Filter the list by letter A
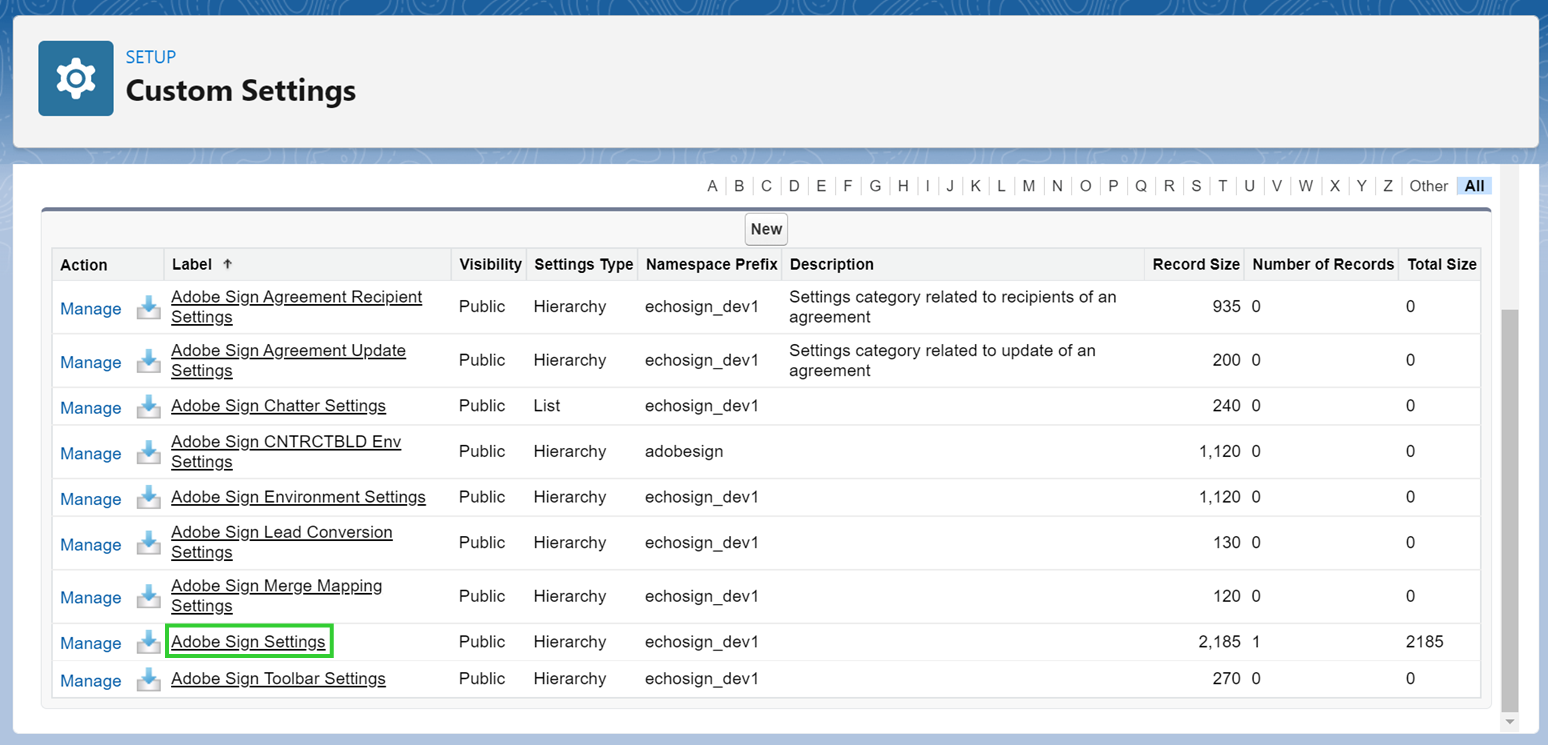 pos(712,186)
